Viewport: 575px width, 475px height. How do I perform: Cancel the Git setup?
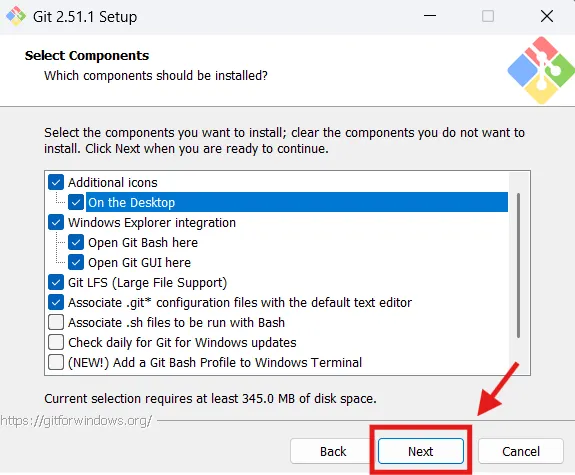pos(521,451)
